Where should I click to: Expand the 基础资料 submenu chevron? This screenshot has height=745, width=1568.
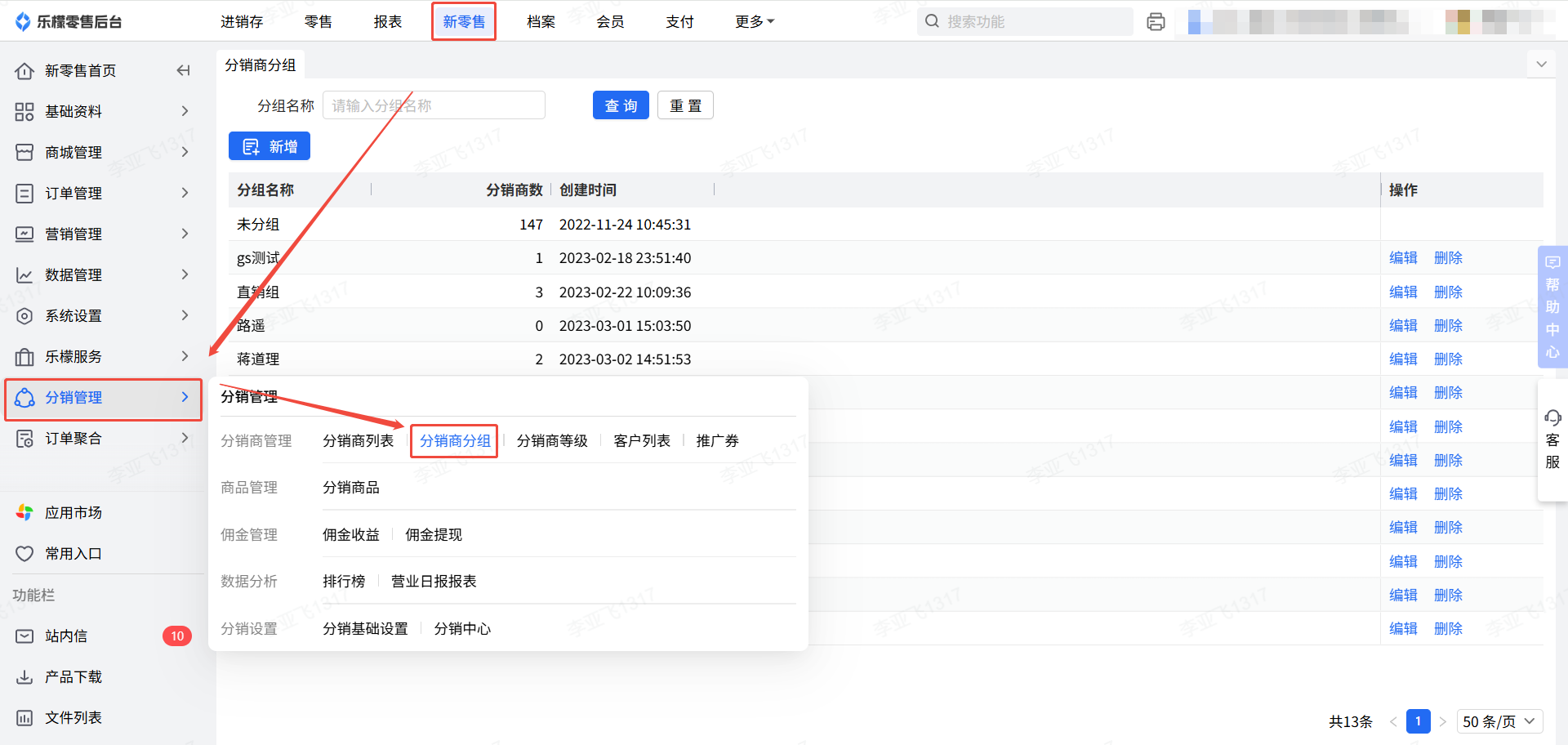(185, 111)
